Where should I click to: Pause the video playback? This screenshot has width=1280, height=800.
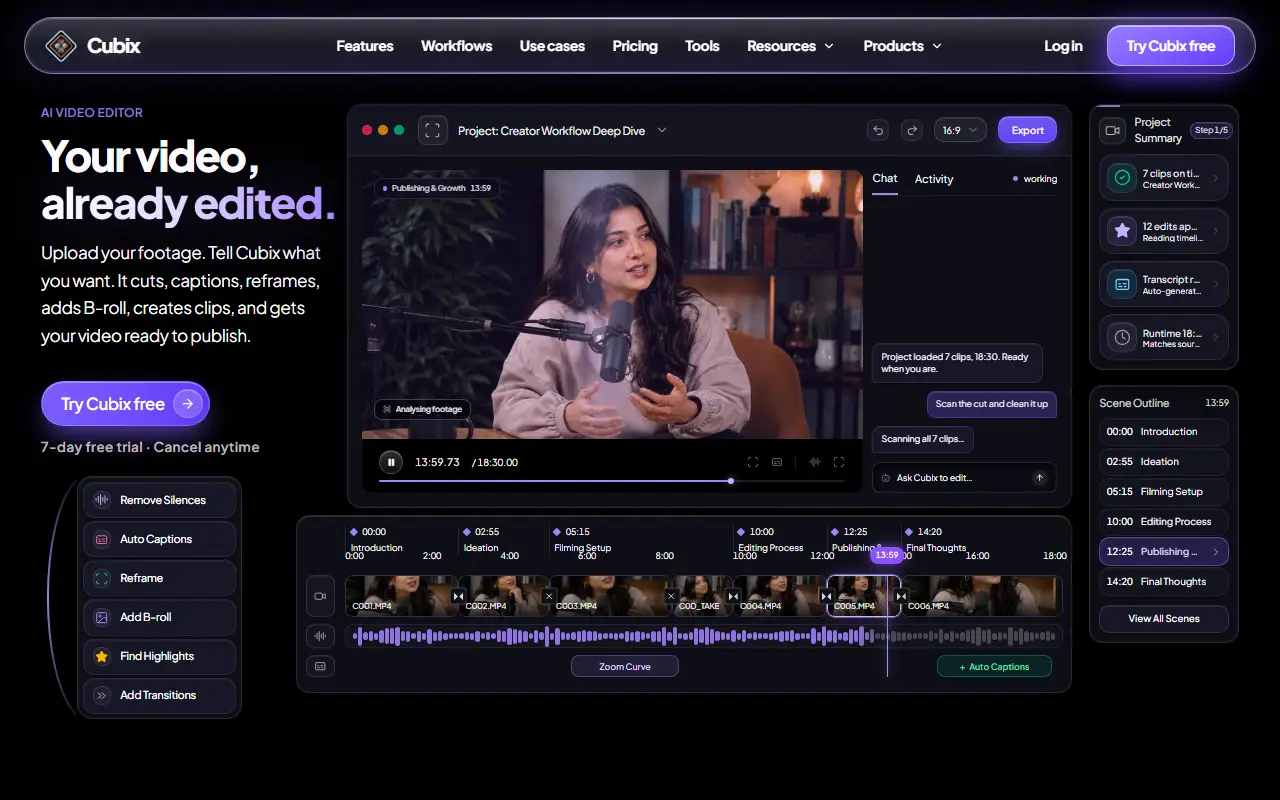click(x=390, y=462)
